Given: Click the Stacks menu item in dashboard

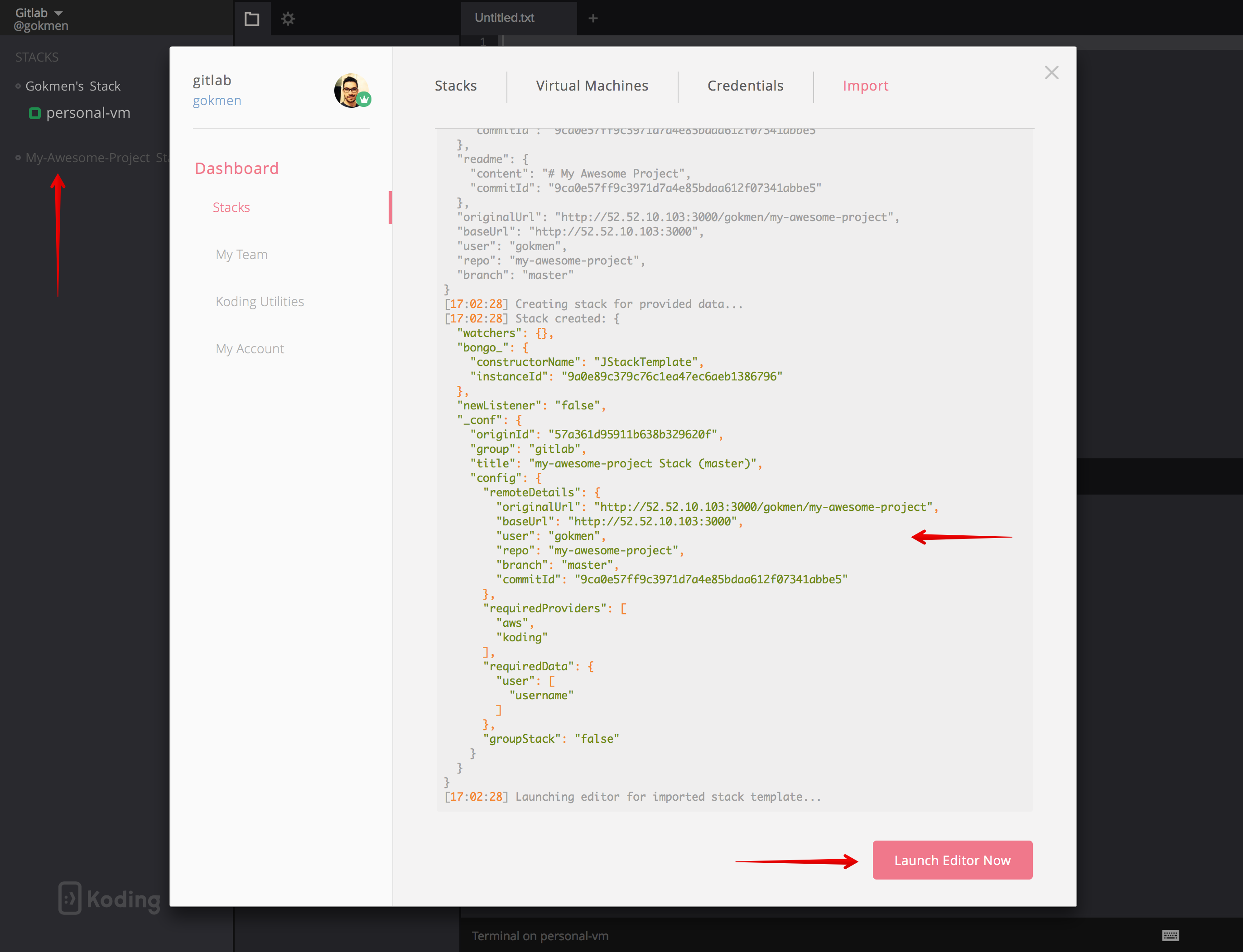Looking at the screenshot, I should click(231, 207).
